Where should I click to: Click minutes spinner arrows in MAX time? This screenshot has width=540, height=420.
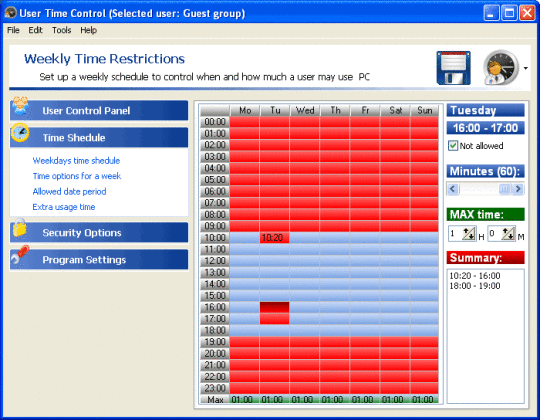pos(508,234)
